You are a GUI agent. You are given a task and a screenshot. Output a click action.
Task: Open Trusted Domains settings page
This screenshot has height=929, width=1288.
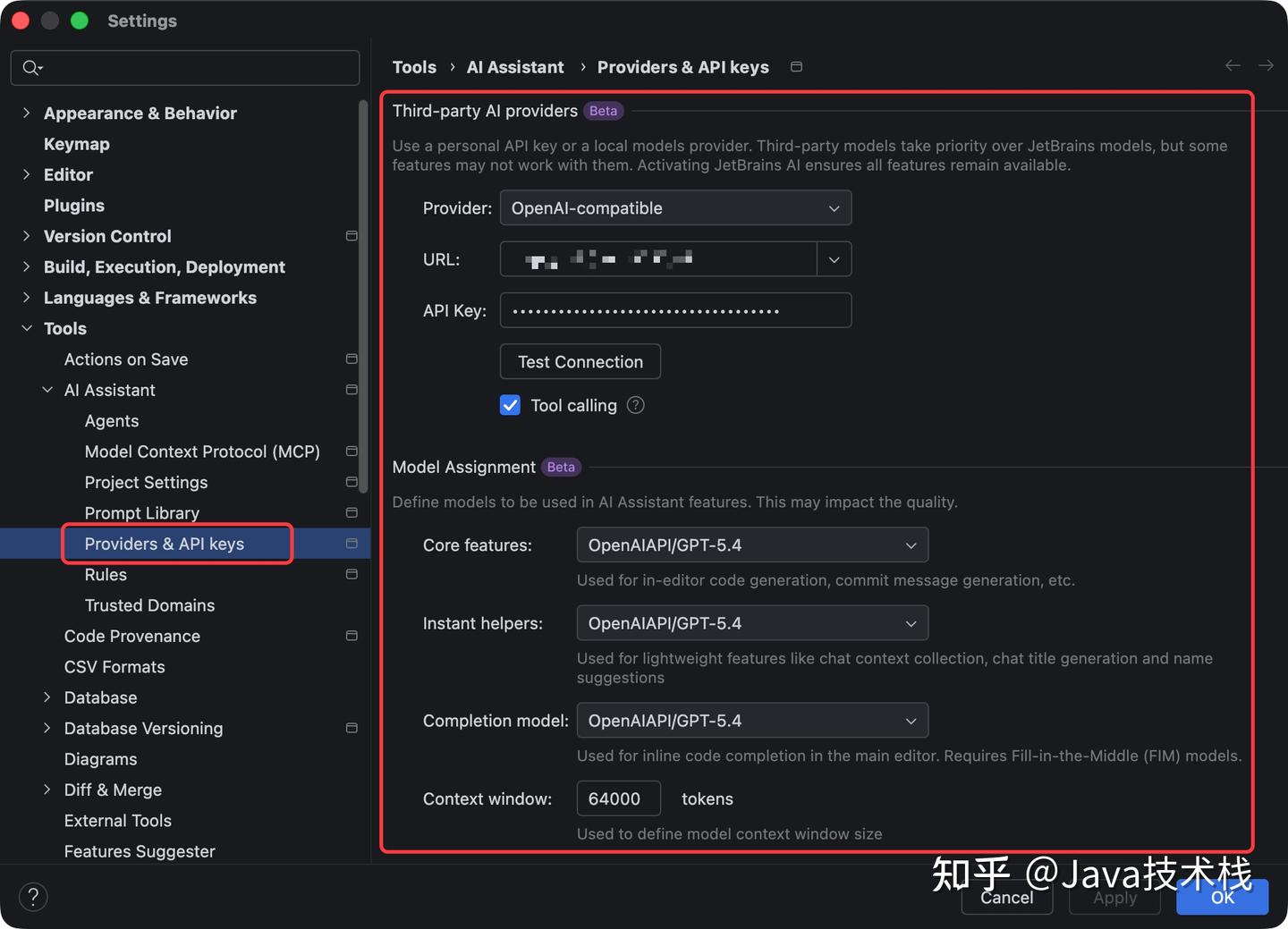[149, 605]
